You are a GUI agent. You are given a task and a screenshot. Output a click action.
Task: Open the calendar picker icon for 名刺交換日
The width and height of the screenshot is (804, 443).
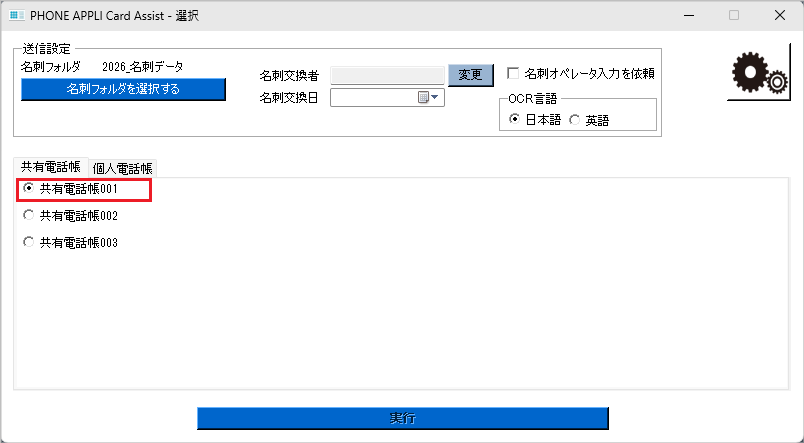pyautogui.click(x=423, y=97)
